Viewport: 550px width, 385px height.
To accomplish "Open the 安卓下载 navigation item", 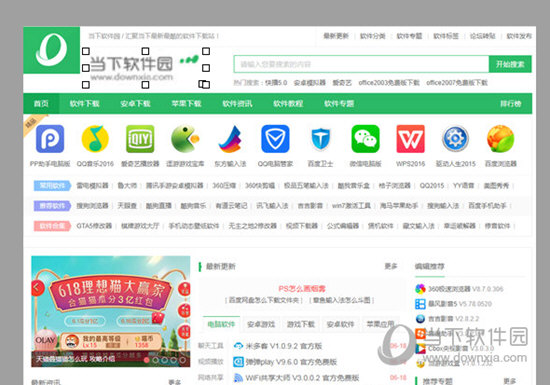I will (x=135, y=103).
